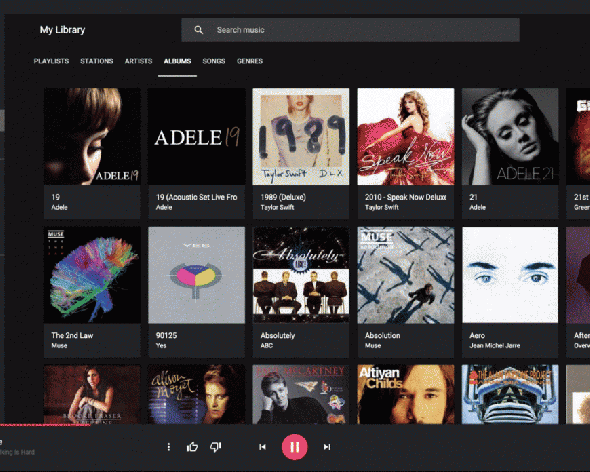Viewport: 590px width, 472px height.
Task: Open the Alan Parsons Project album cover
Action: coord(510,394)
